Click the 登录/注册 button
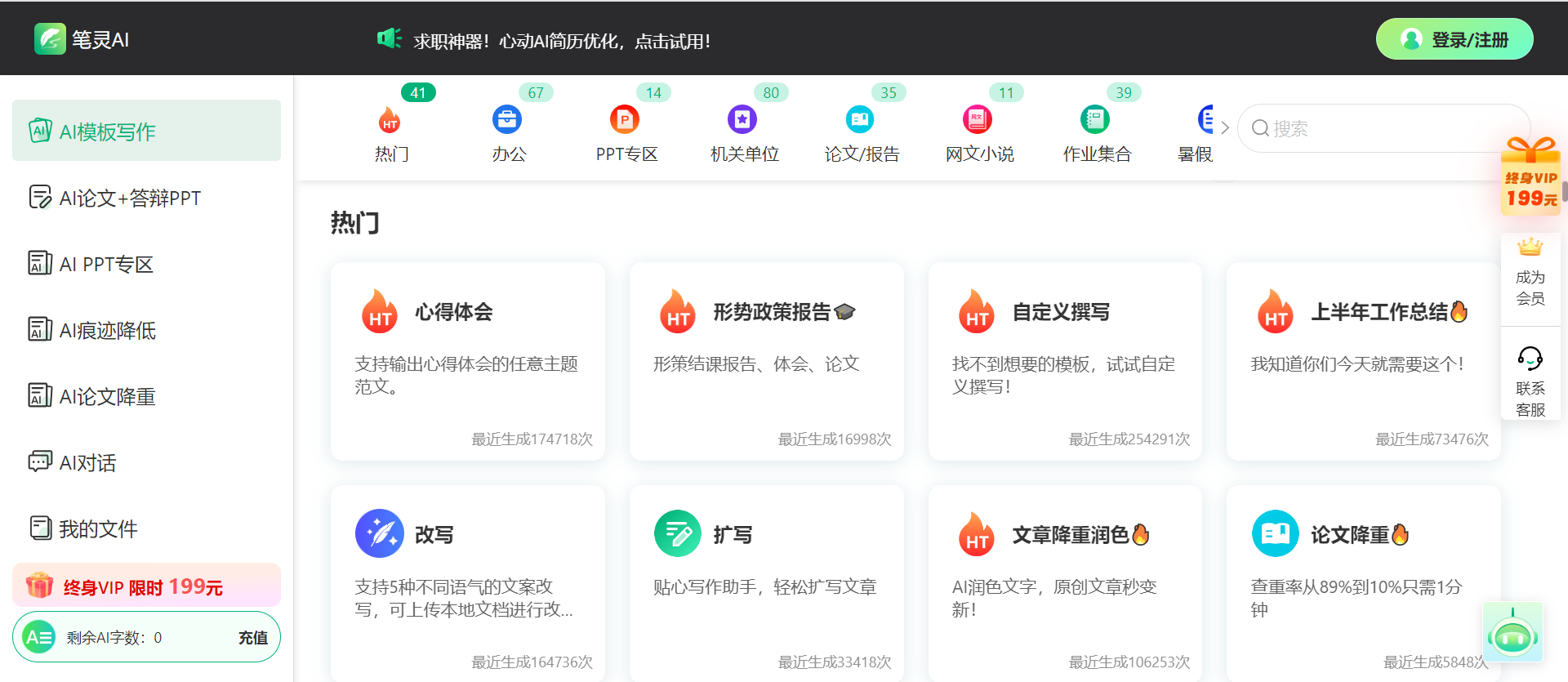Viewport: 1568px width, 682px height. (1454, 39)
